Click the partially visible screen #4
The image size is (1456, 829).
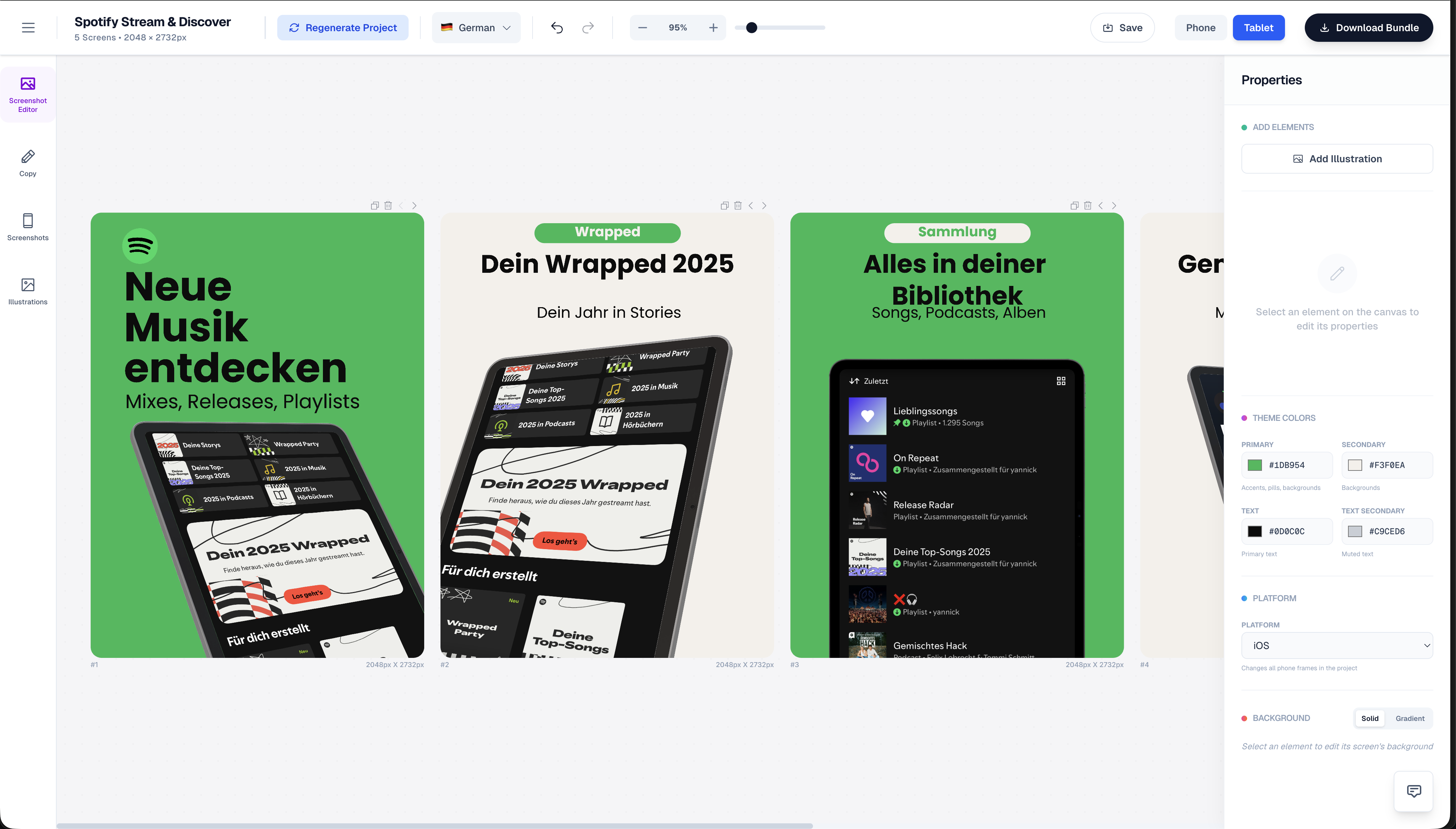coord(1182,435)
